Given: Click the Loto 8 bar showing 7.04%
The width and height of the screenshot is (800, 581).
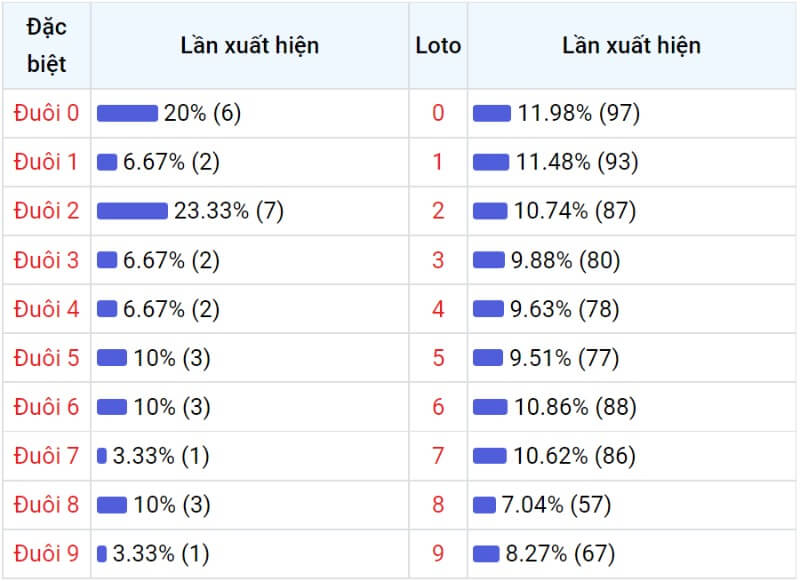Looking at the screenshot, I should 484,504.
